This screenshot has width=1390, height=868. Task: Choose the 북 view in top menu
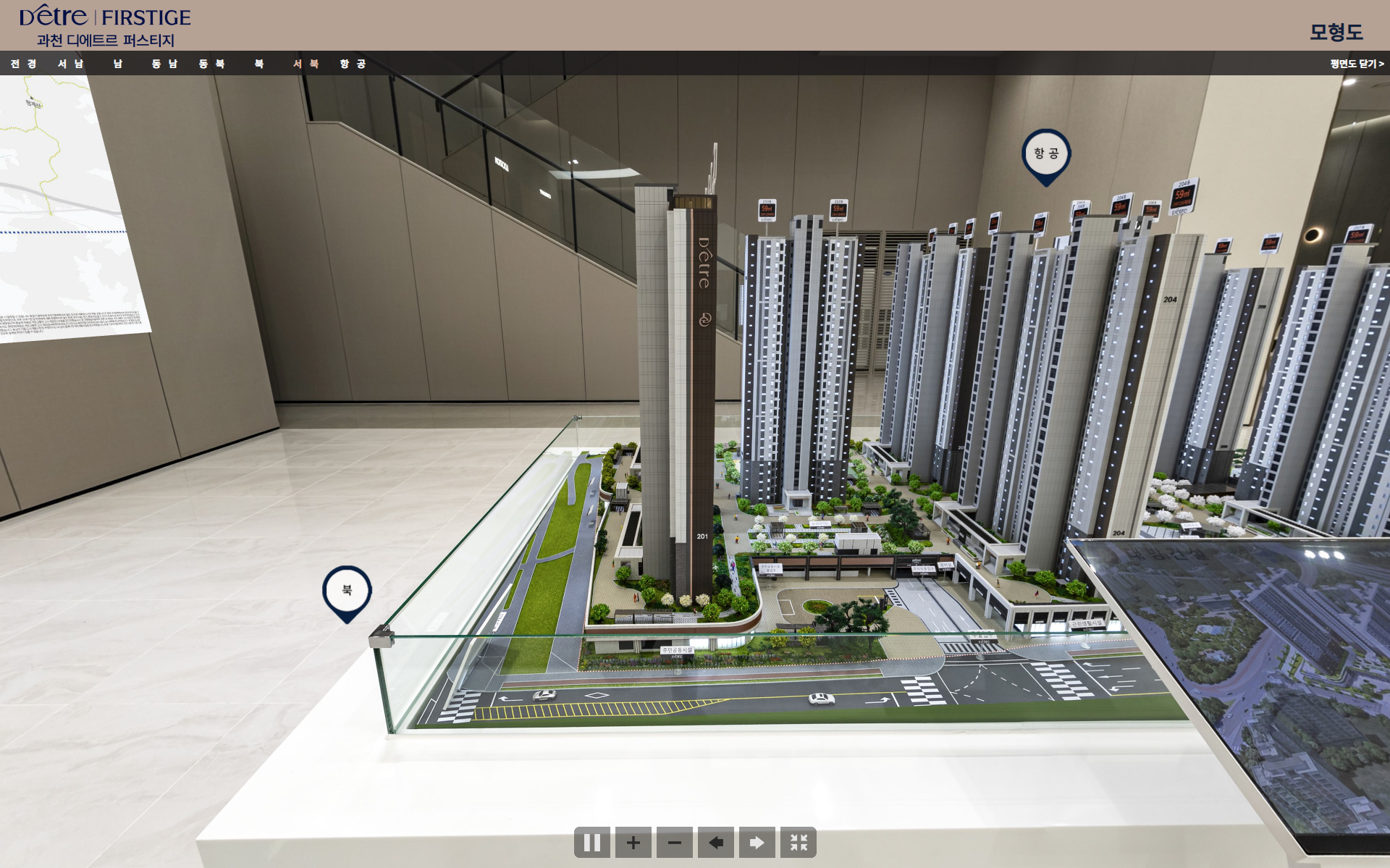(258, 64)
